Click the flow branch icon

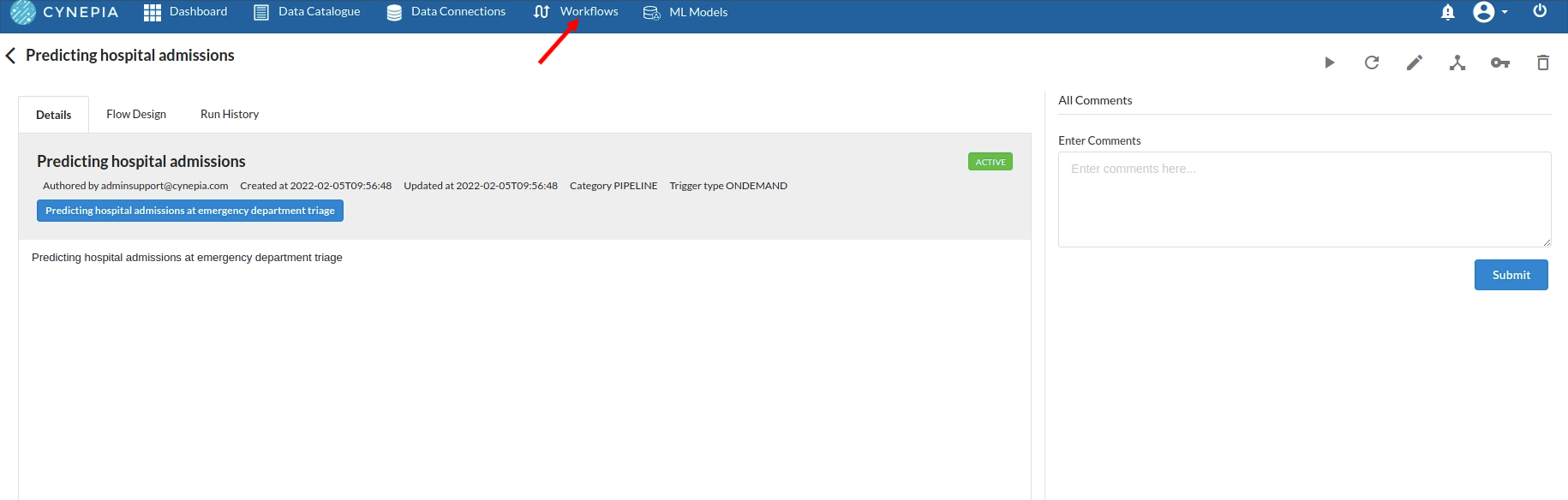pos(1457,62)
